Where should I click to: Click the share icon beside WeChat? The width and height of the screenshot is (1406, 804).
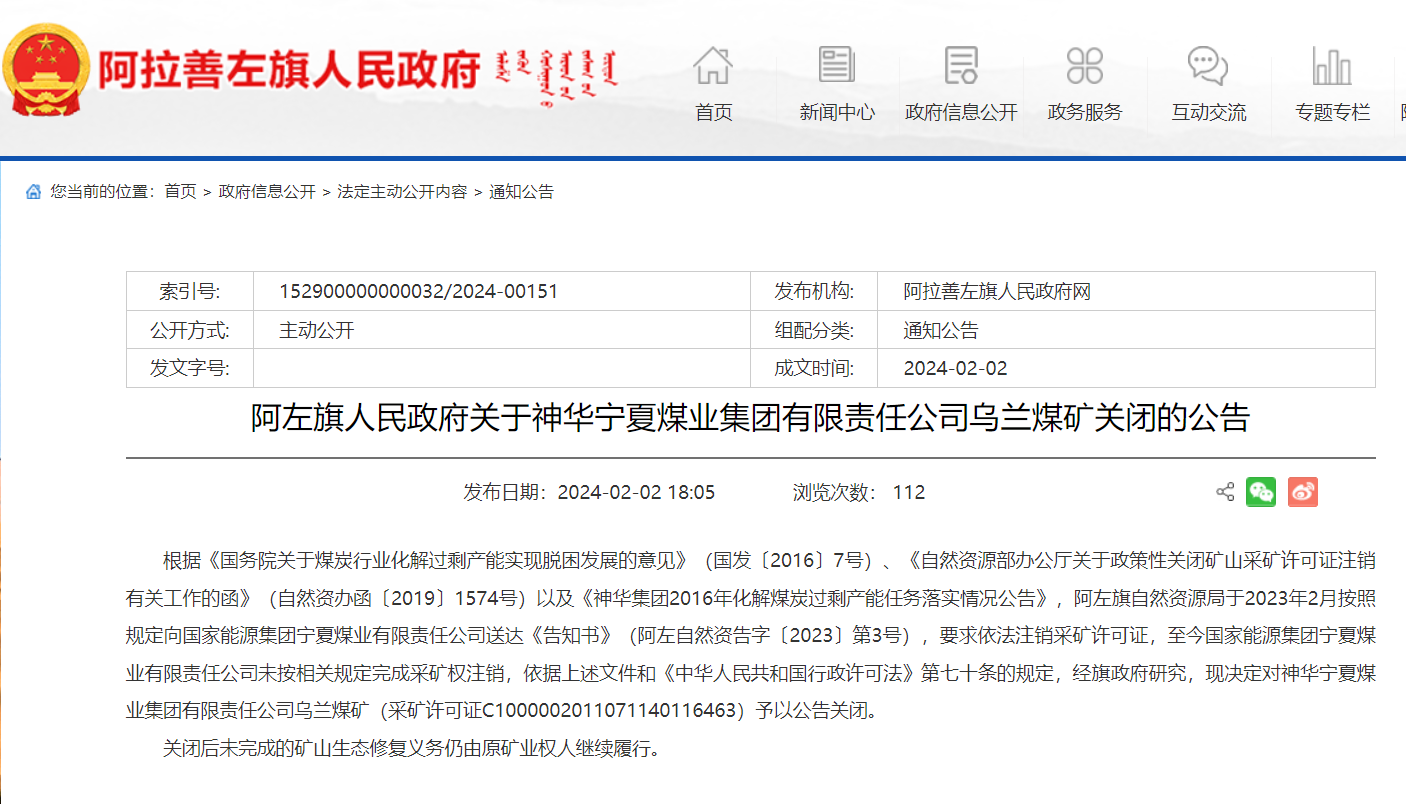1225,492
